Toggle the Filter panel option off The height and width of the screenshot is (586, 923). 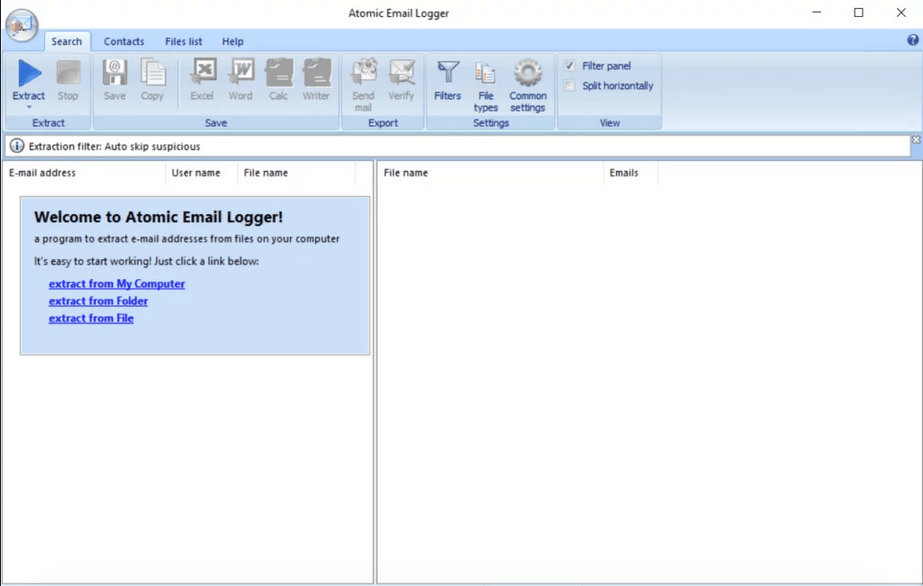[x=570, y=64]
